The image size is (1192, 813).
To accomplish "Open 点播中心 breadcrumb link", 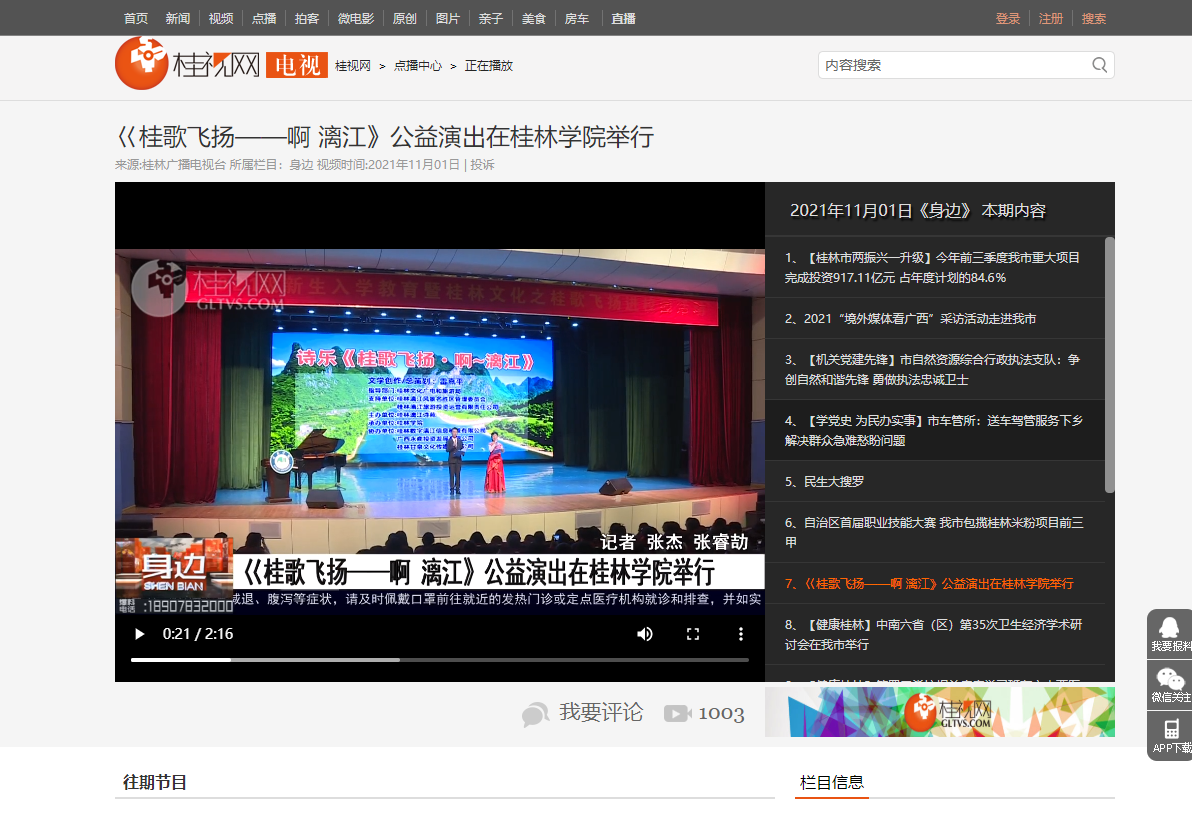I will (x=418, y=66).
